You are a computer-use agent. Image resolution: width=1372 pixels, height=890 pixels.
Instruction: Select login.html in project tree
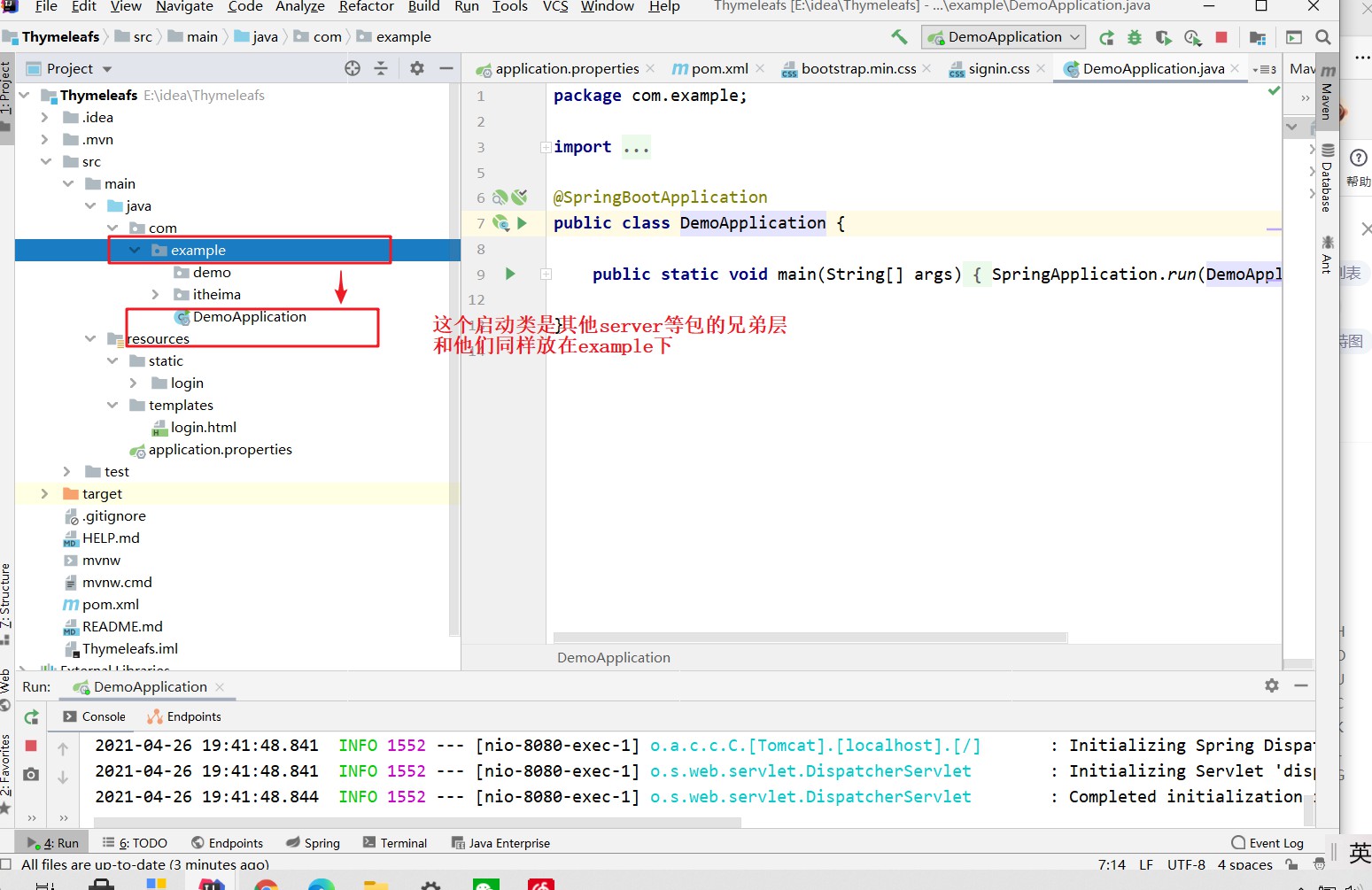(x=194, y=427)
